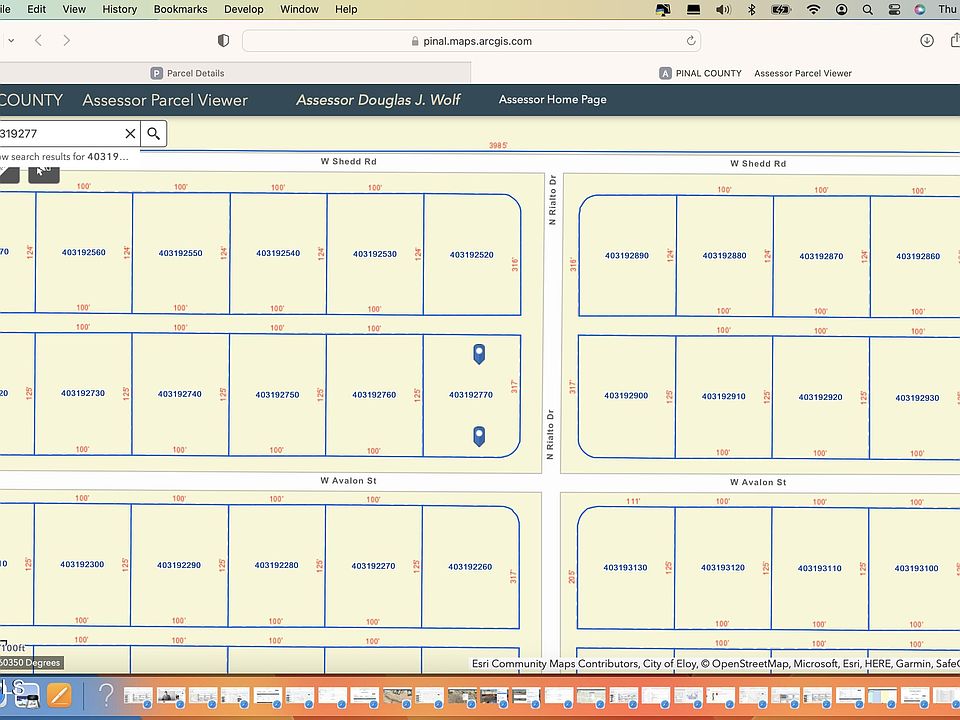Image resolution: width=960 pixels, height=720 pixels.
Task: Reload the page in address bar
Action: (x=691, y=41)
